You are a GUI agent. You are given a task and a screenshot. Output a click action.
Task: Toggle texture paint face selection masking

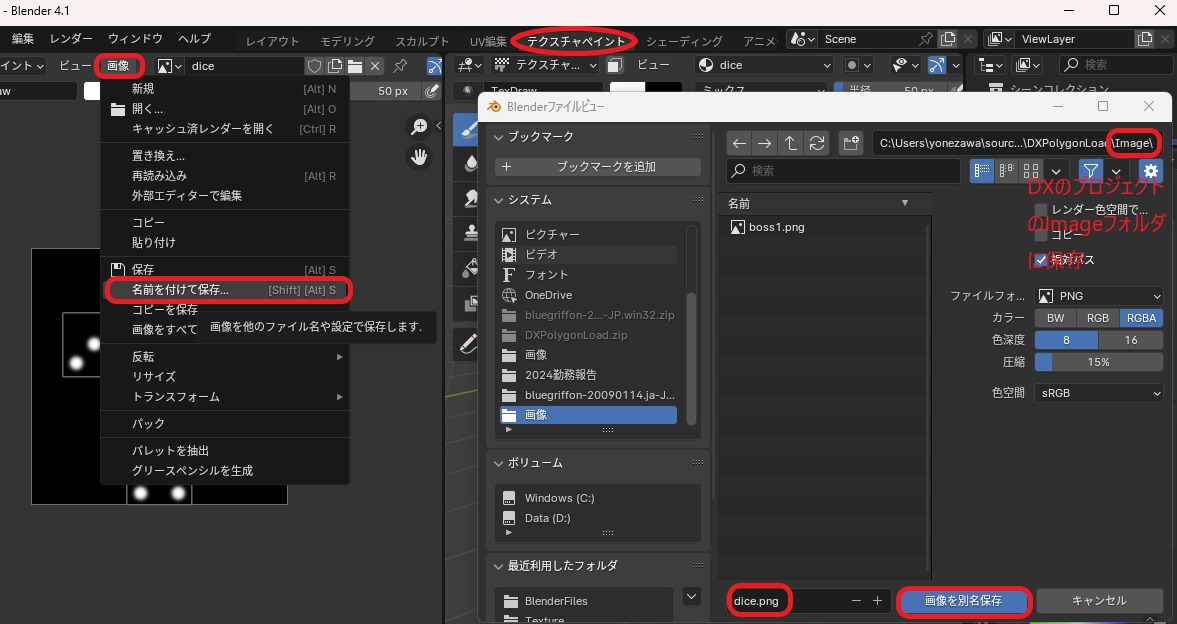point(616,65)
